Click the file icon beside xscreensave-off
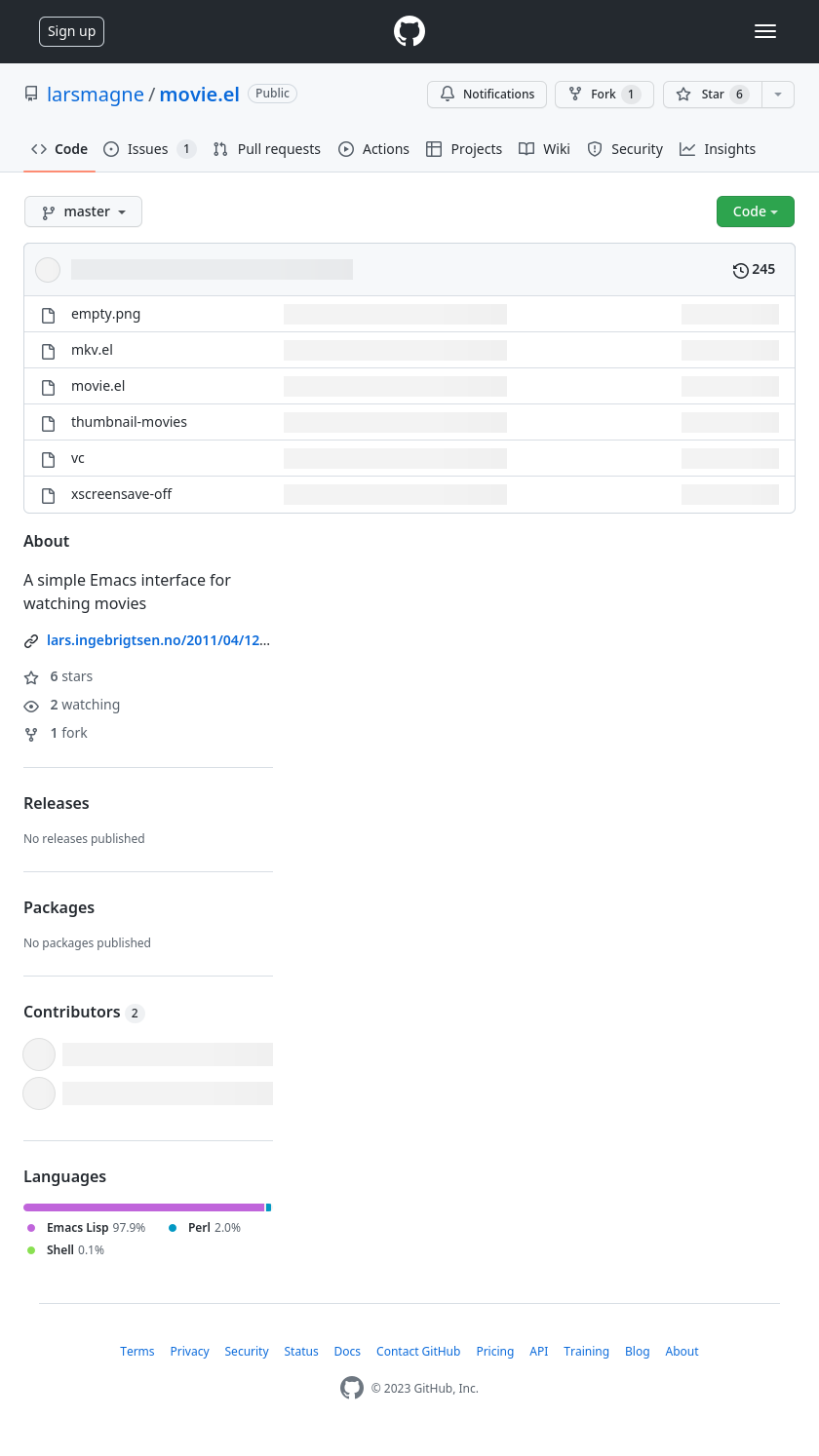819x1456 pixels. (x=48, y=495)
